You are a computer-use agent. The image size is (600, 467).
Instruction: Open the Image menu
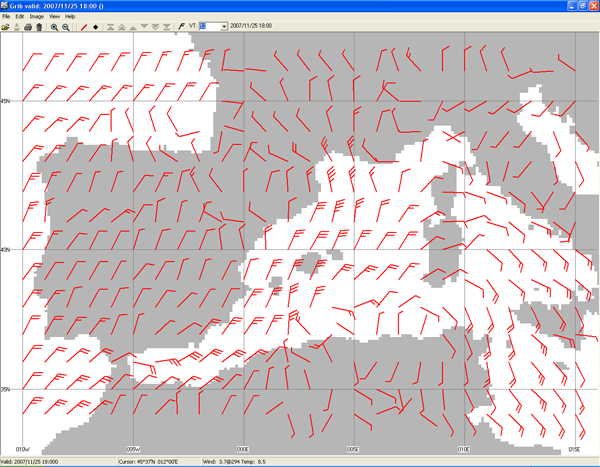(x=36, y=17)
